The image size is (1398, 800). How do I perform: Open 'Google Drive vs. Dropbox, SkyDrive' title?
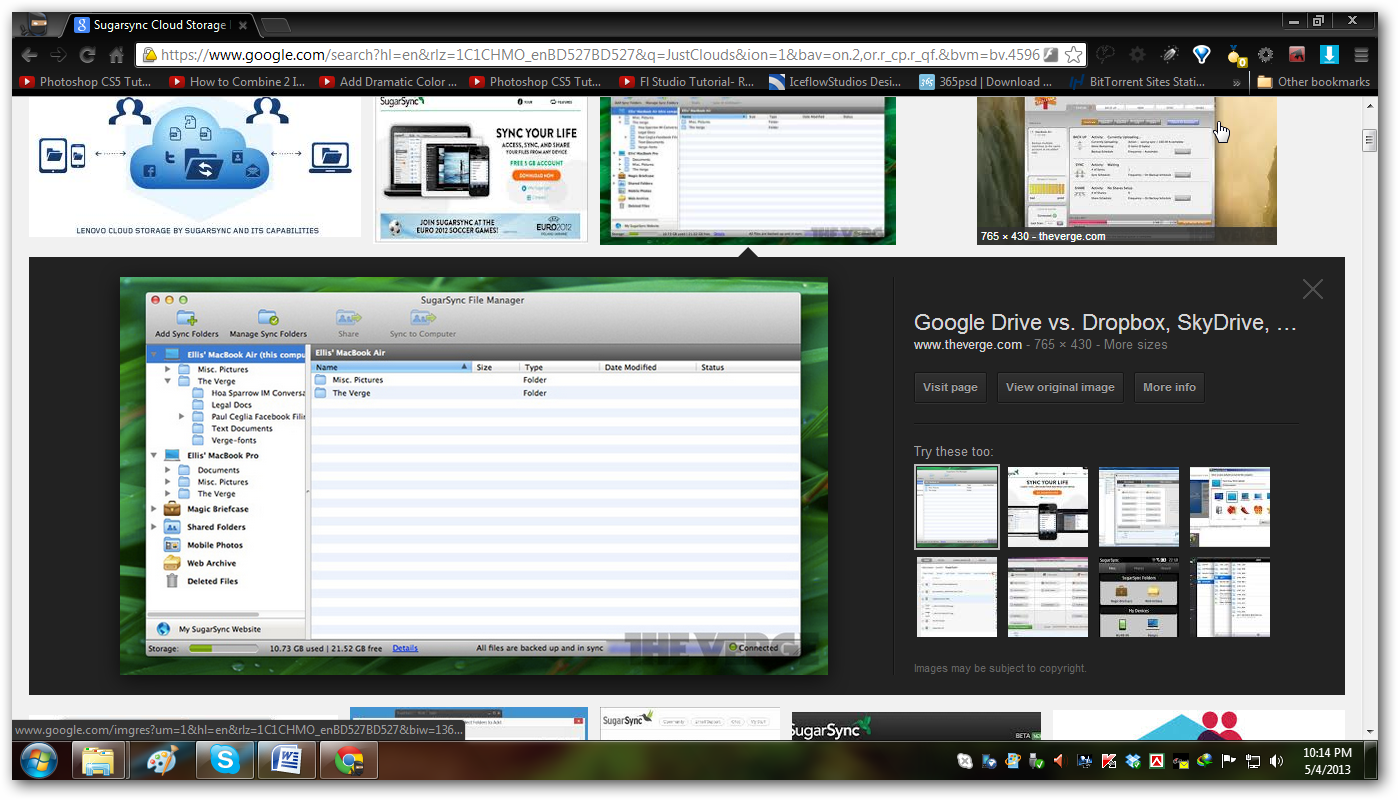(x=1105, y=323)
